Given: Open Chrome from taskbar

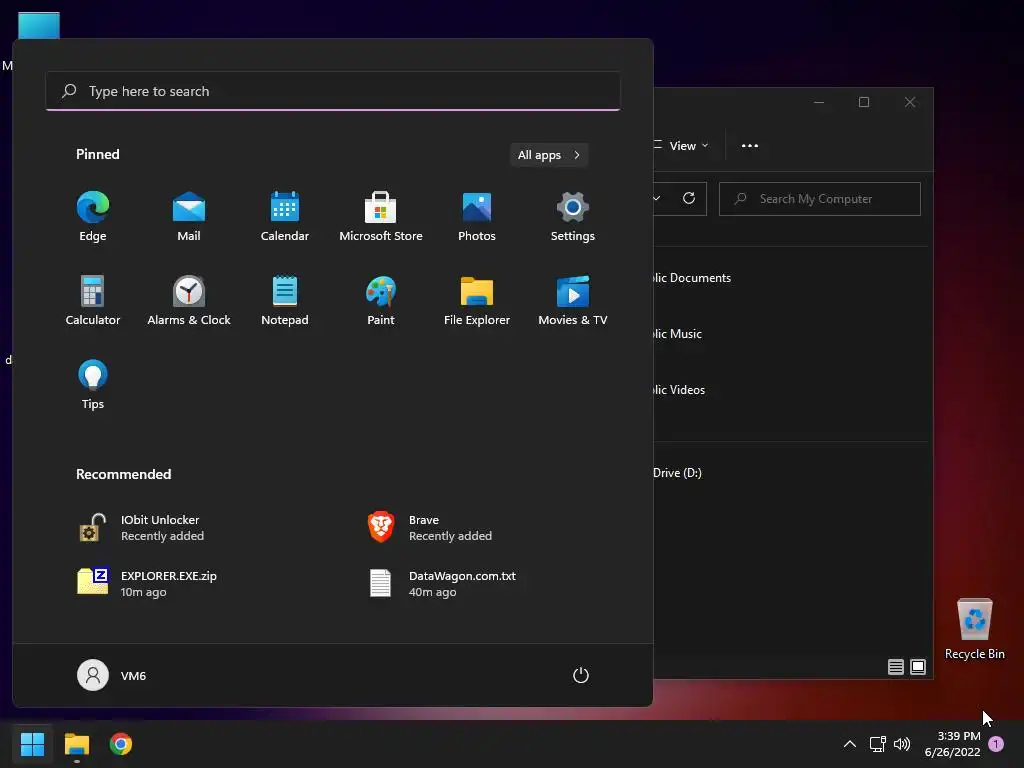Looking at the screenshot, I should [121, 744].
